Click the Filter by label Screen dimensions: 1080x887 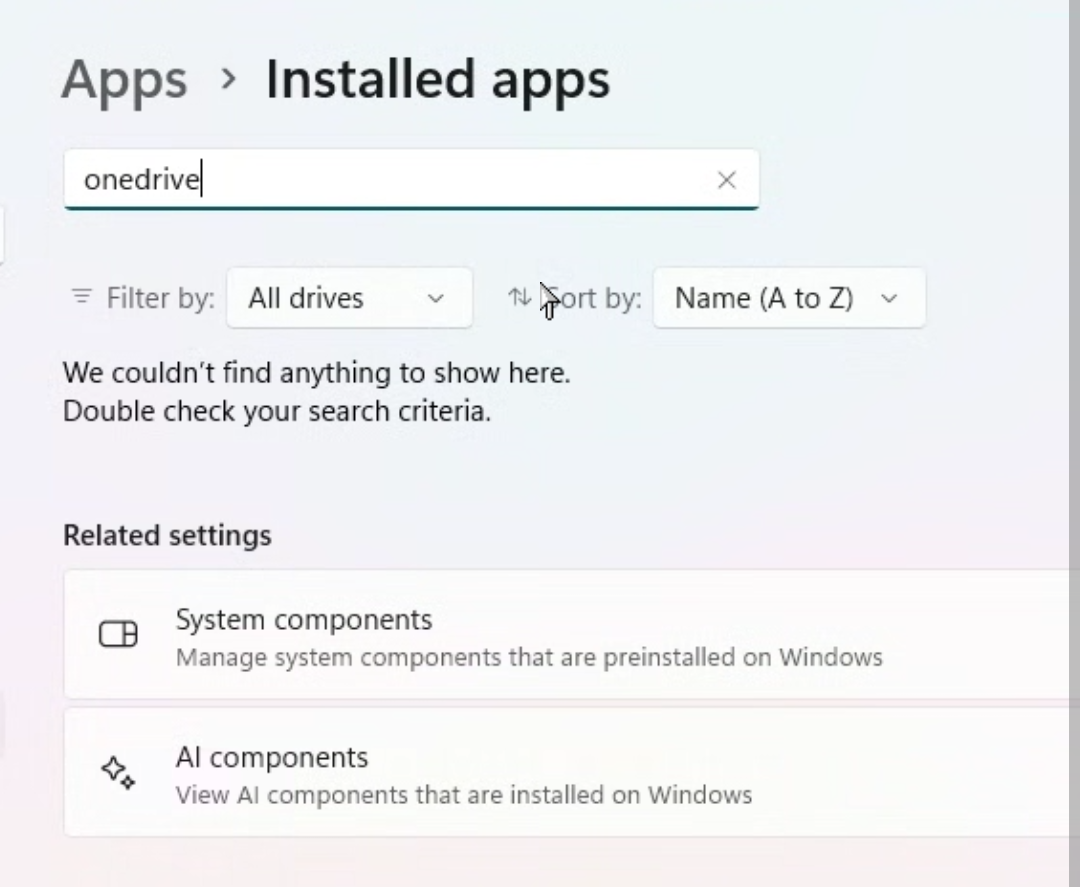click(160, 298)
